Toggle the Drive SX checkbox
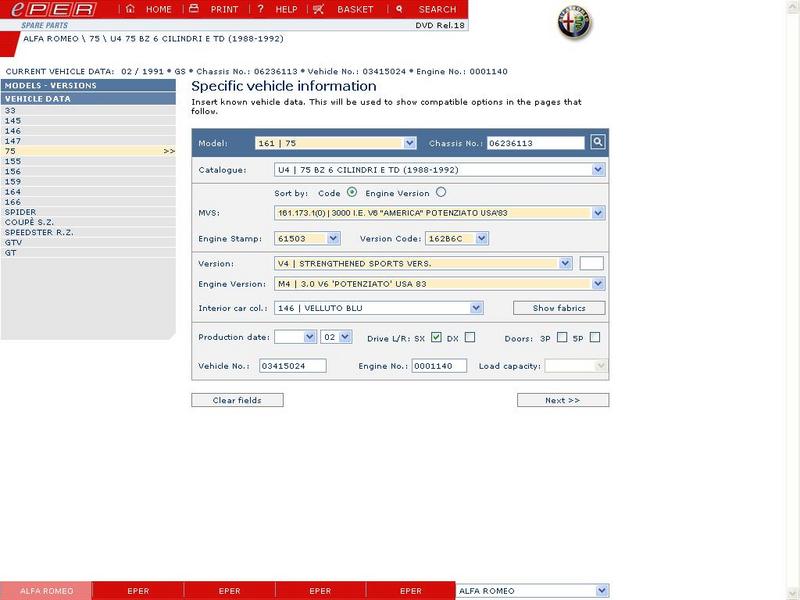Screen dimensions: 800x600 pyautogui.click(x=436, y=337)
